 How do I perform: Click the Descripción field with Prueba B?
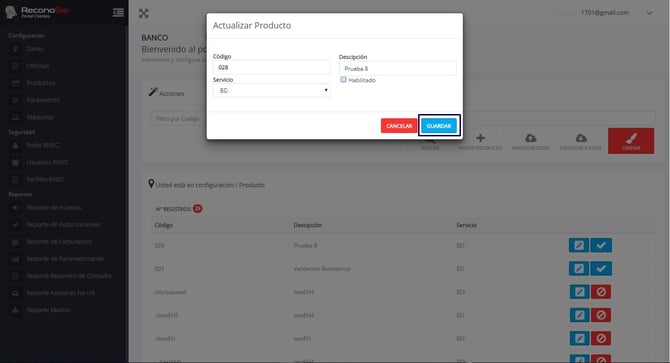click(x=397, y=68)
